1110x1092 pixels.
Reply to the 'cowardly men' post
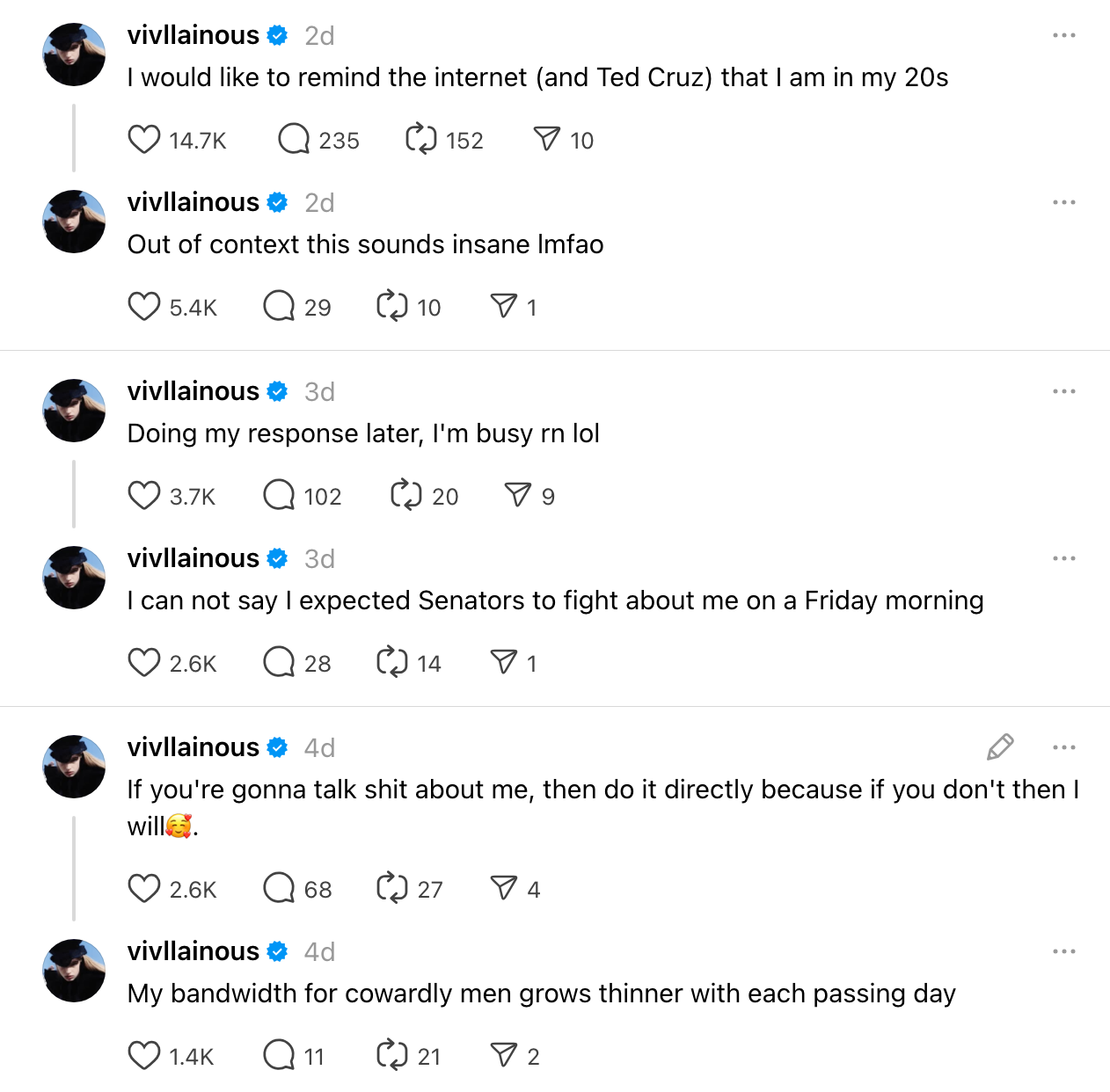click(x=279, y=1056)
